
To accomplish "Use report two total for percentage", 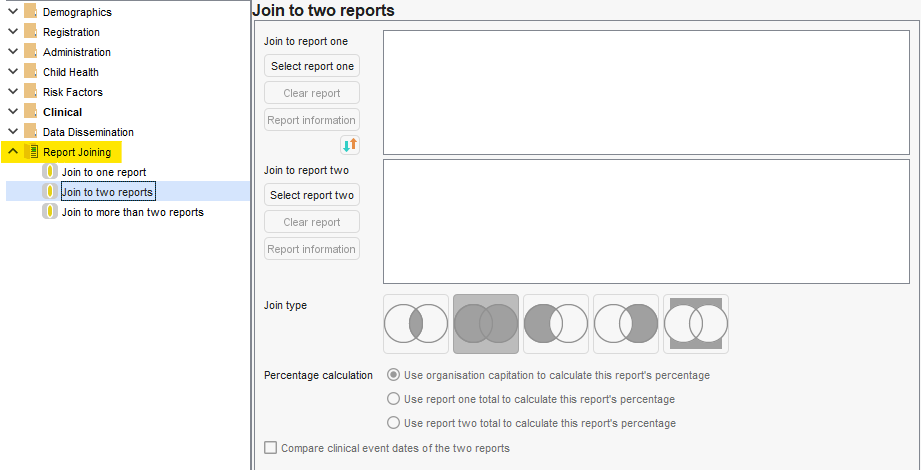I will click(x=393, y=423).
